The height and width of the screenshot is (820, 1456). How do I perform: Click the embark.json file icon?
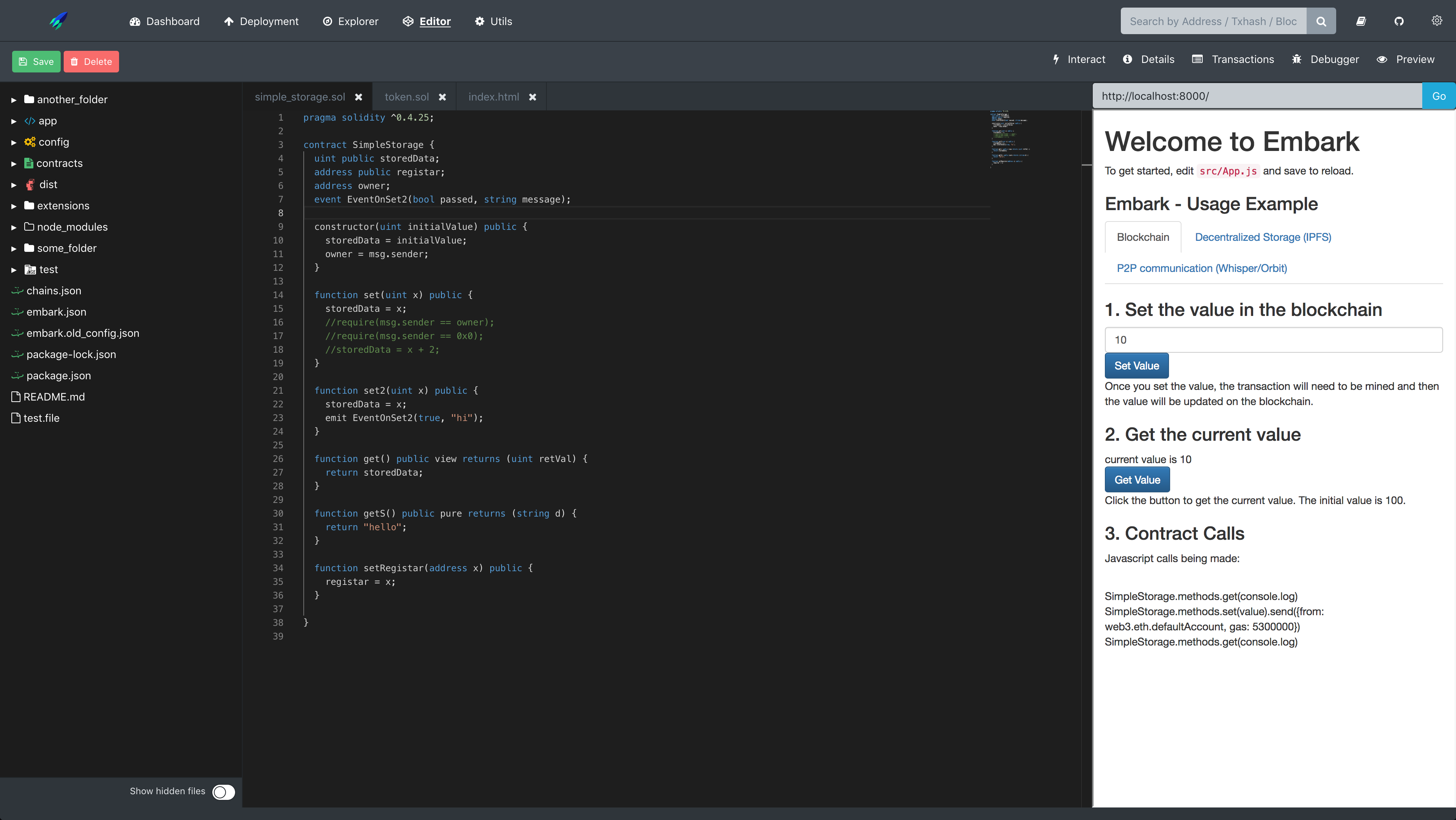[17, 312]
